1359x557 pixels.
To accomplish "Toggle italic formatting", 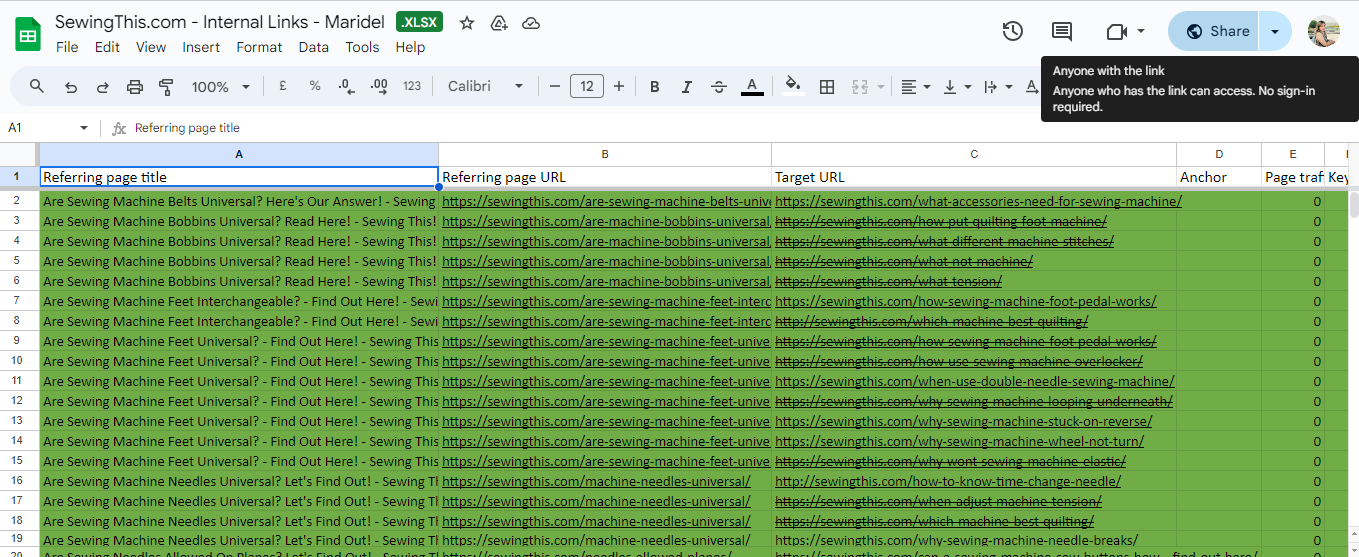I will click(687, 87).
